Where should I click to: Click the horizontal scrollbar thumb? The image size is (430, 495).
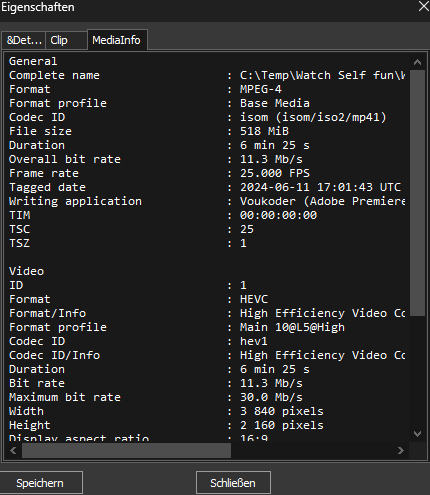pos(126,451)
